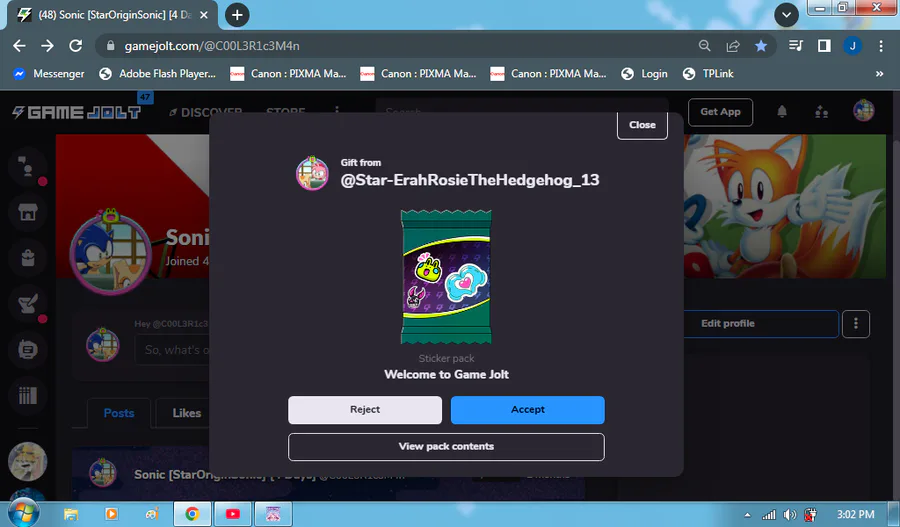This screenshot has height=527, width=900.
Task: Close the Sonic Game Jolt tab
Action: [204, 15]
